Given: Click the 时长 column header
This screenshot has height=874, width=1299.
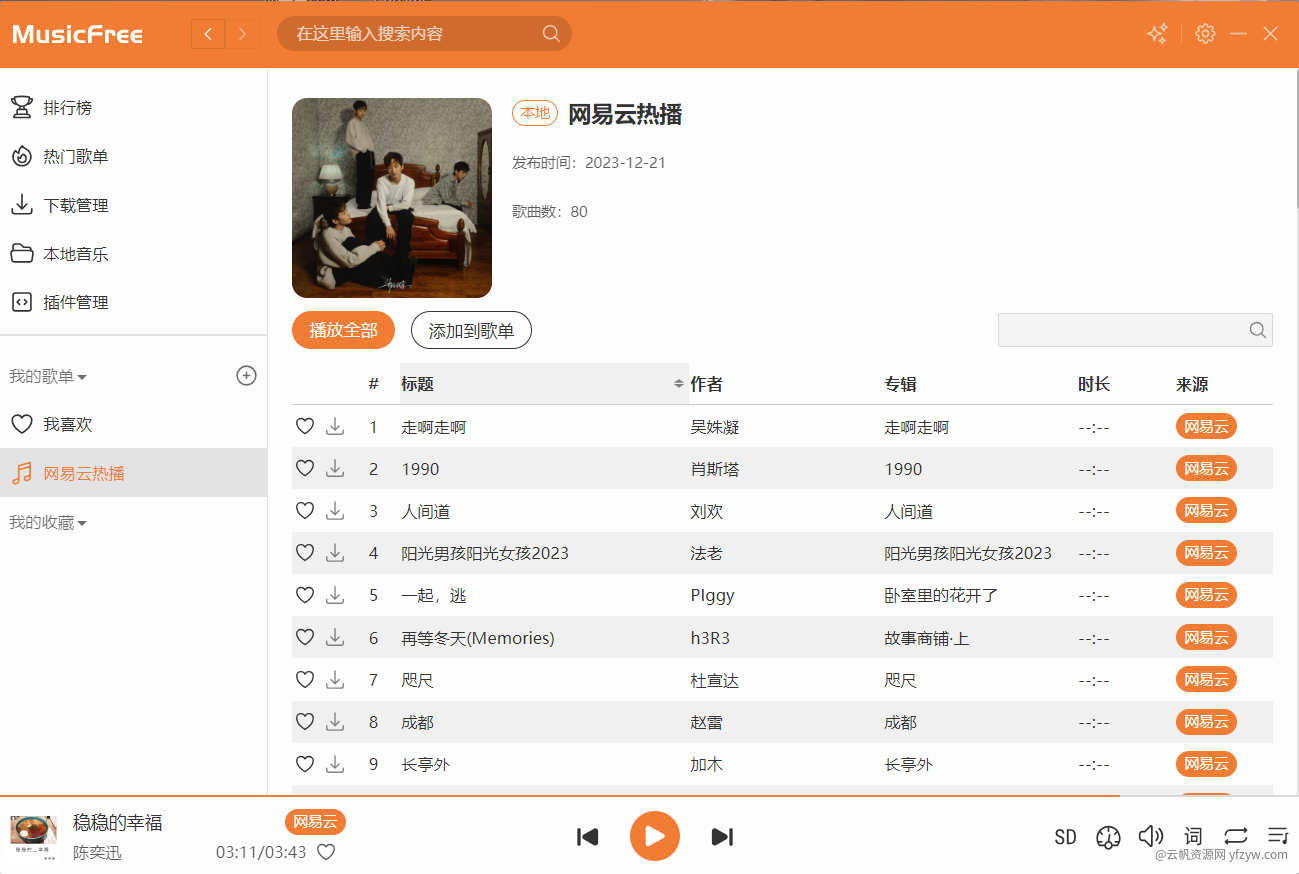Looking at the screenshot, I should pyautogui.click(x=1094, y=384).
